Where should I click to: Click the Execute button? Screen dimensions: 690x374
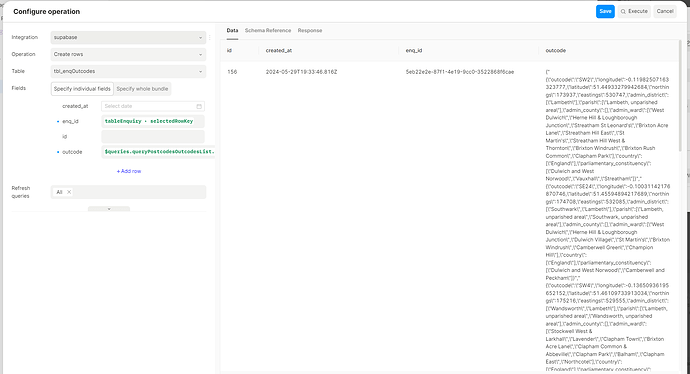click(634, 11)
